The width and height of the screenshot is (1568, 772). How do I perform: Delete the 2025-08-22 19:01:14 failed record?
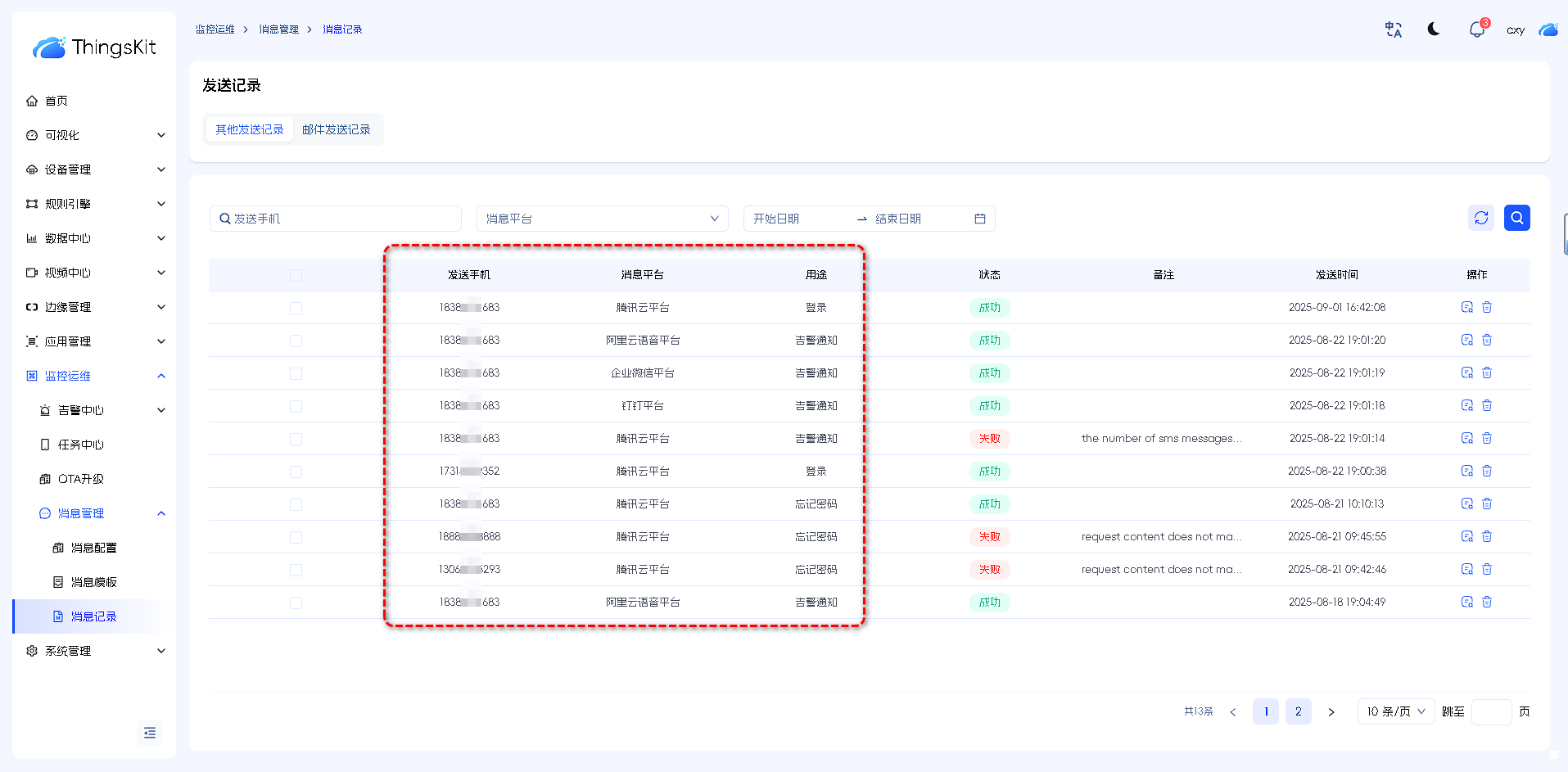coord(1487,439)
